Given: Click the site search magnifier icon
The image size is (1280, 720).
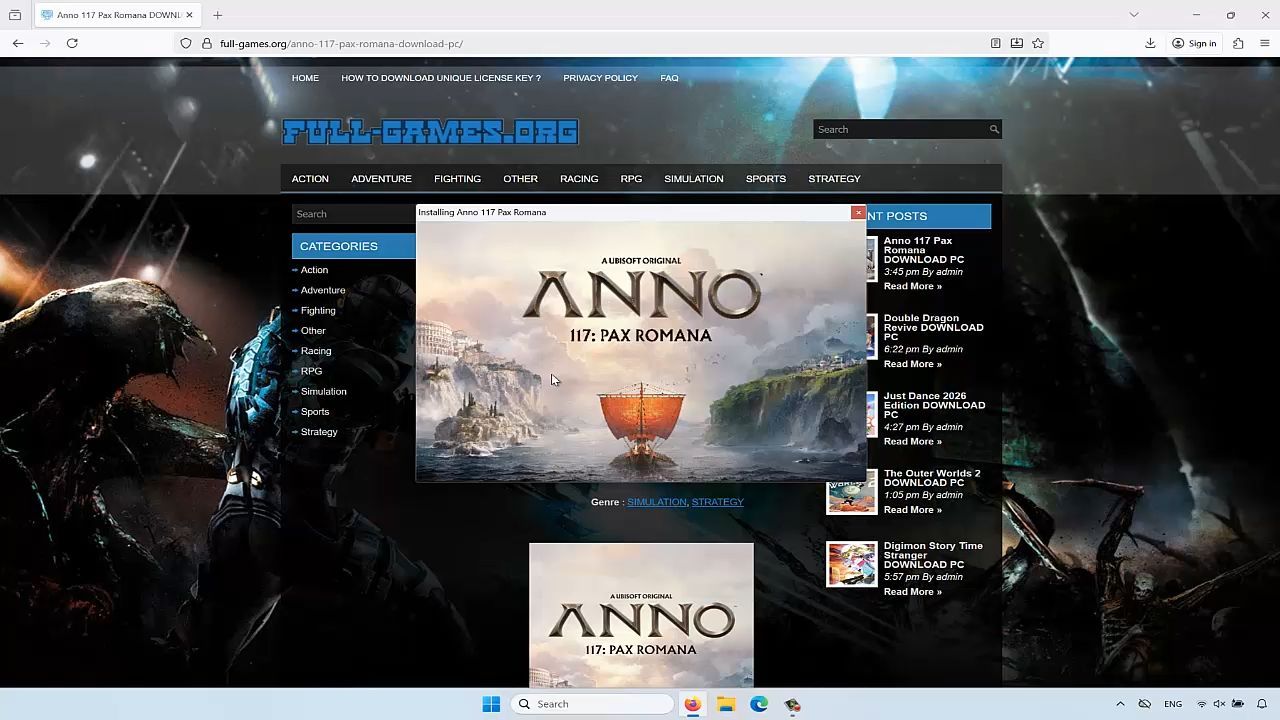Looking at the screenshot, I should point(994,129).
